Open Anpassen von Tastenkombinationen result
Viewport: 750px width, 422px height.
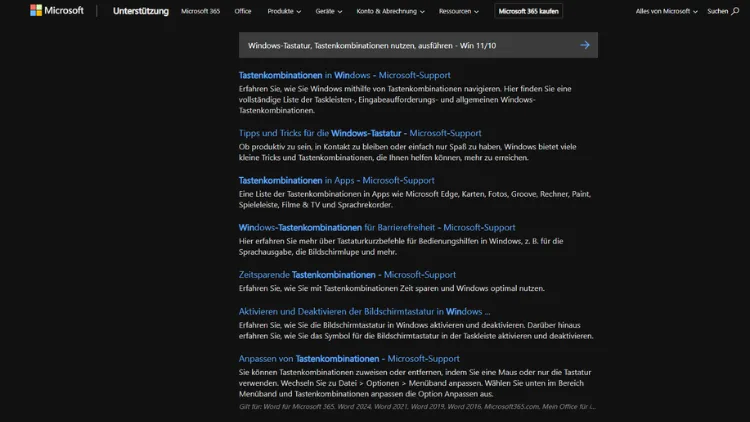(x=349, y=359)
